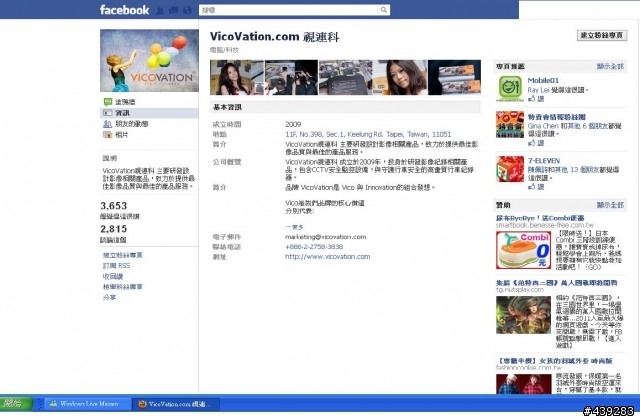Click phone number +886-2-2758-3838
Screen dimensions: 640x419
pos(314,247)
